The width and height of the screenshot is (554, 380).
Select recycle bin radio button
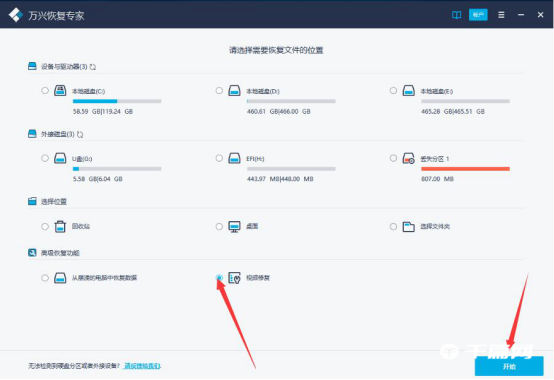coord(45,226)
